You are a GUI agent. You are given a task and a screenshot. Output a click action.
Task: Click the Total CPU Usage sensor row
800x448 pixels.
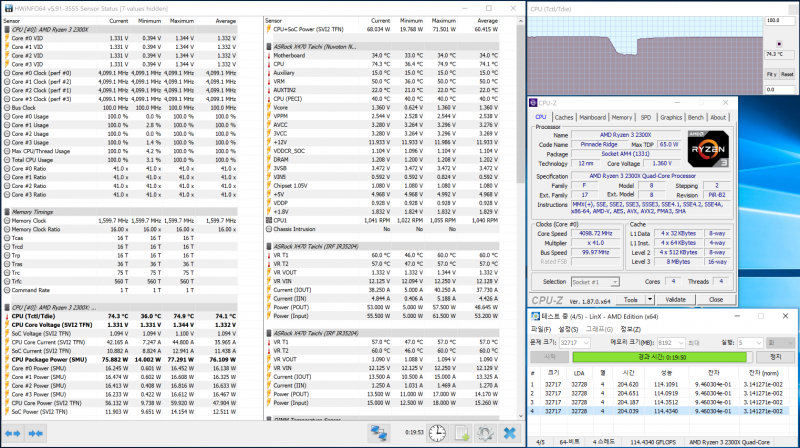(120, 160)
